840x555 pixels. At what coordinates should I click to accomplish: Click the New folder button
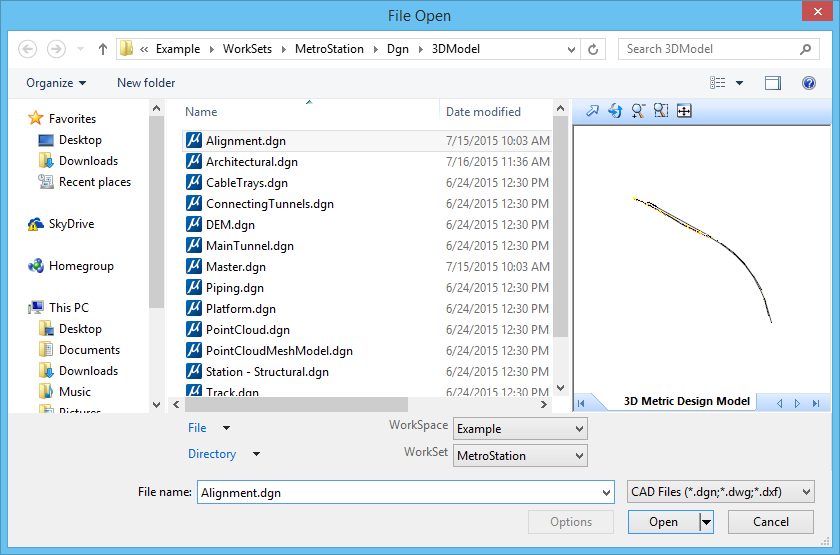pyautogui.click(x=146, y=82)
